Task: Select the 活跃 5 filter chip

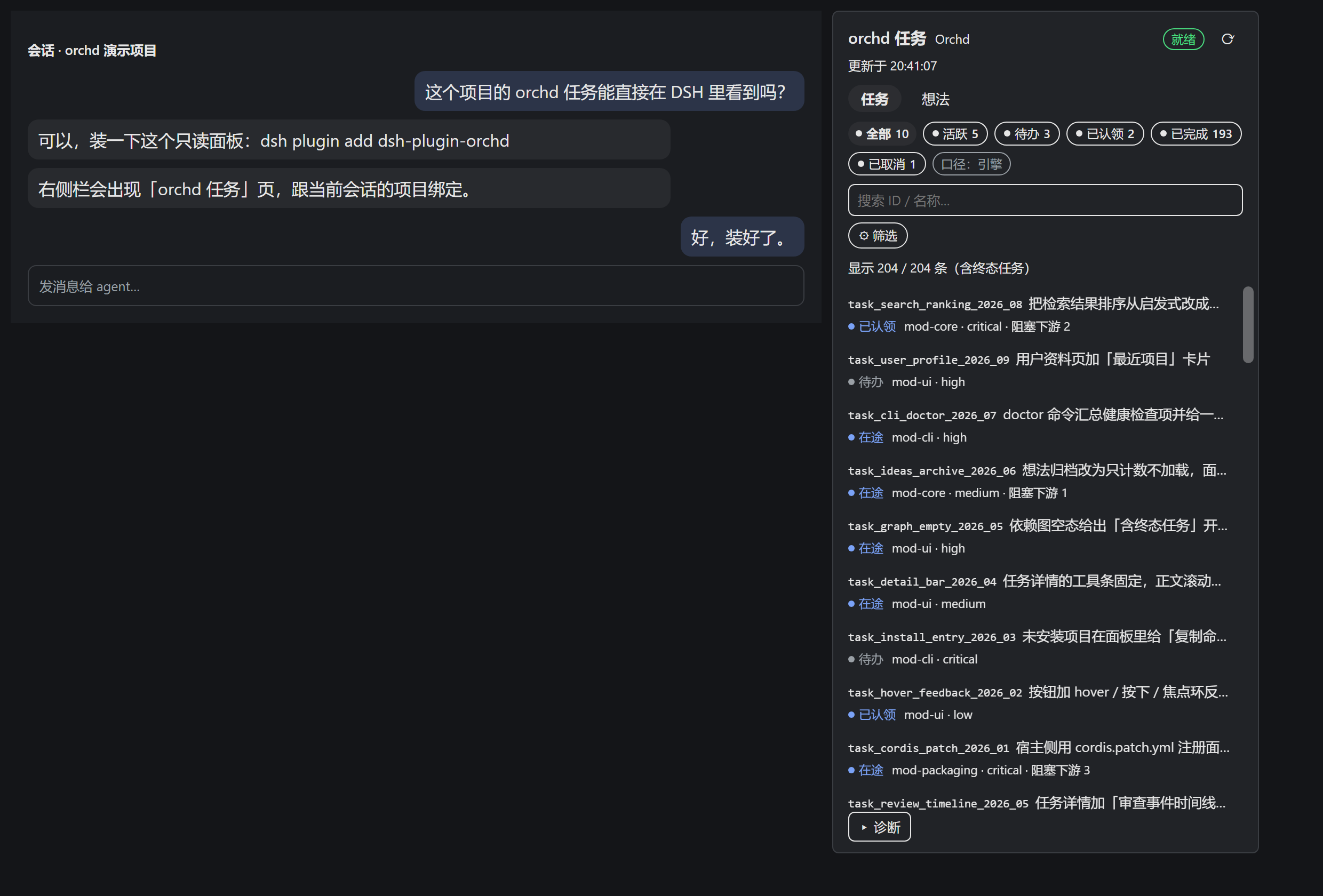Action: [x=955, y=134]
